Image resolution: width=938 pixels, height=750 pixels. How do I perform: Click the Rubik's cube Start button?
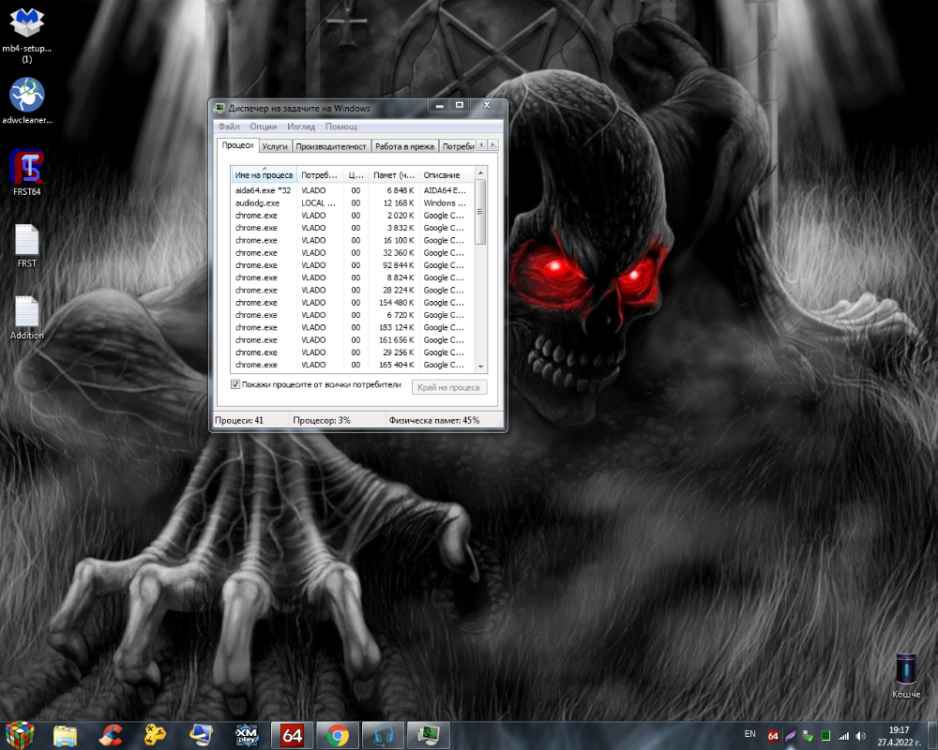[20, 735]
